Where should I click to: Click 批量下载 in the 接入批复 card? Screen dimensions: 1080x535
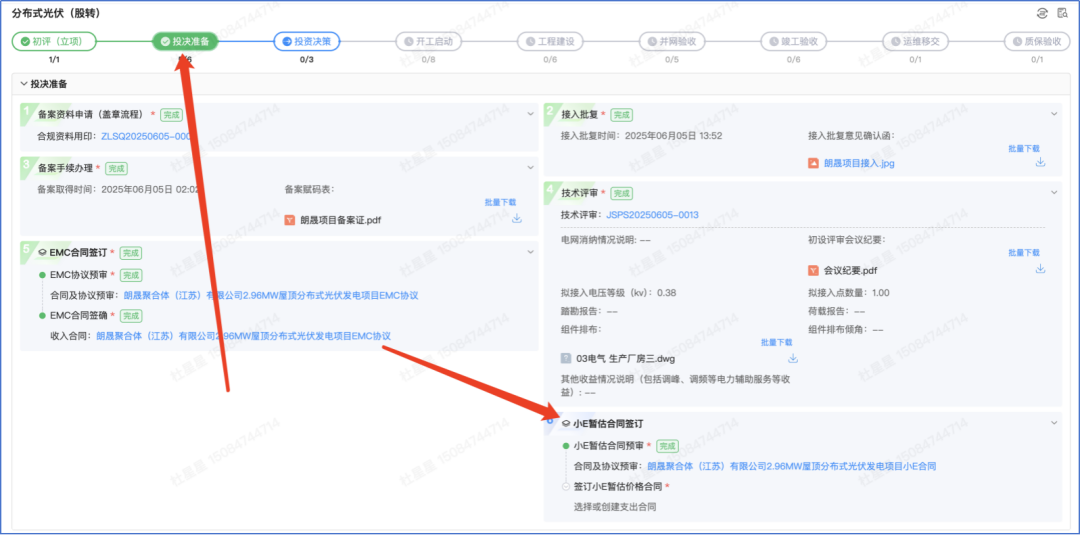point(1024,148)
